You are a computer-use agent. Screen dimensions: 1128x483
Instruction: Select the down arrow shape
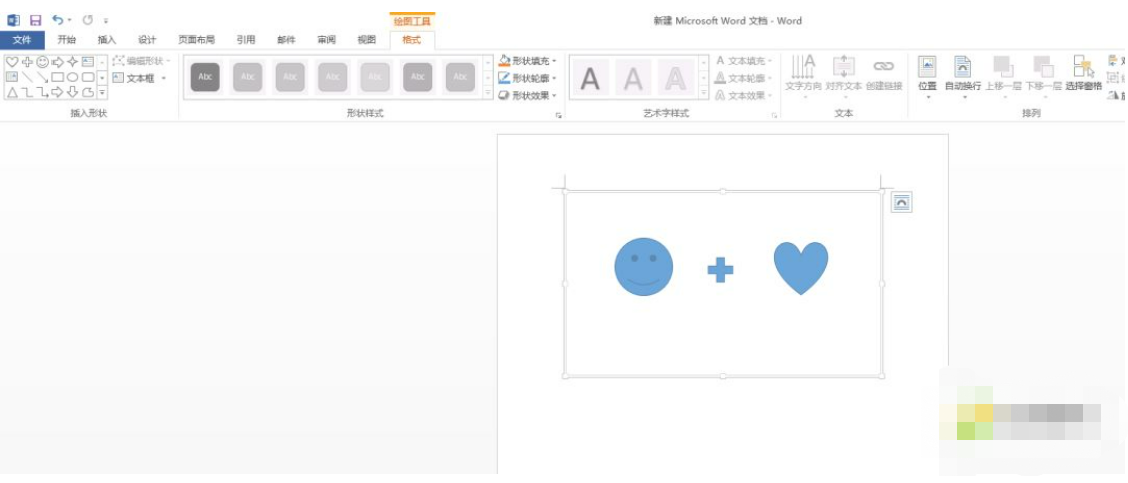tap(73, 92)
